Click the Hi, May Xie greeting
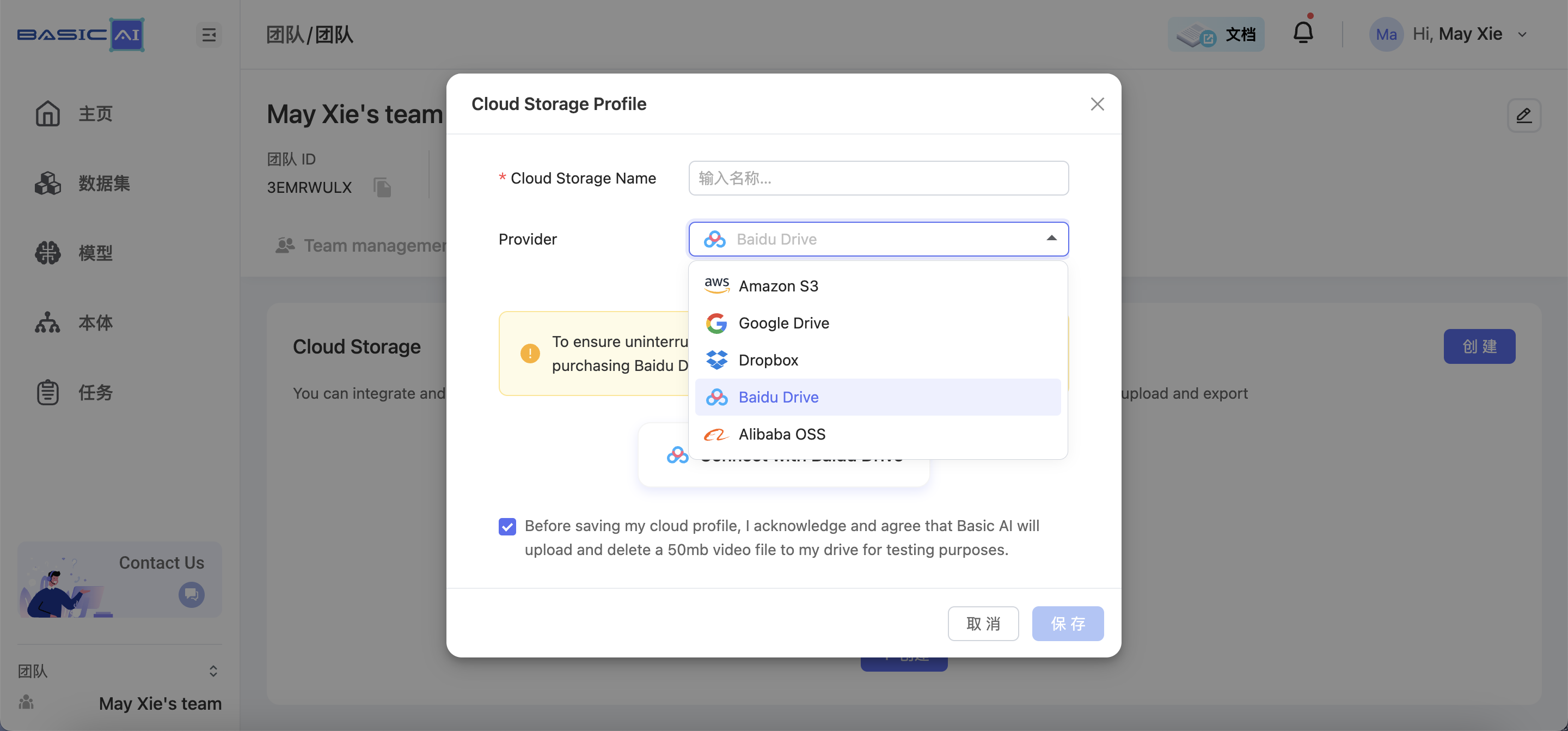 1457,34
